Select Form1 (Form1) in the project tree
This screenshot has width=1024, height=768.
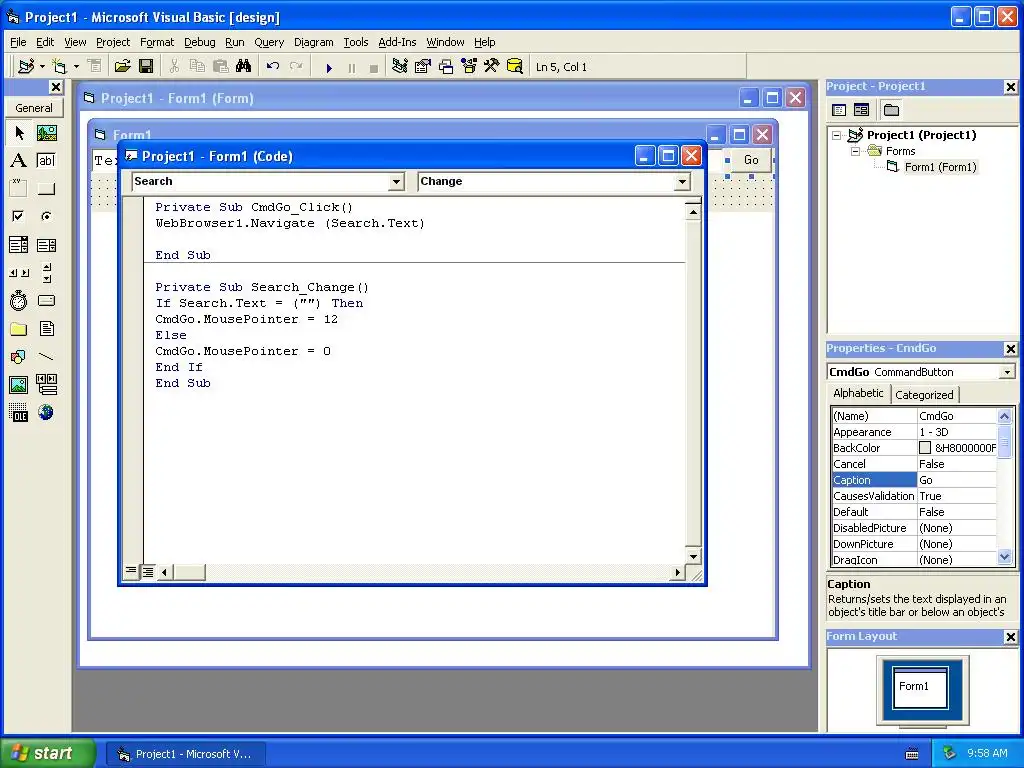pyautogui.click(x=940, y=167)
